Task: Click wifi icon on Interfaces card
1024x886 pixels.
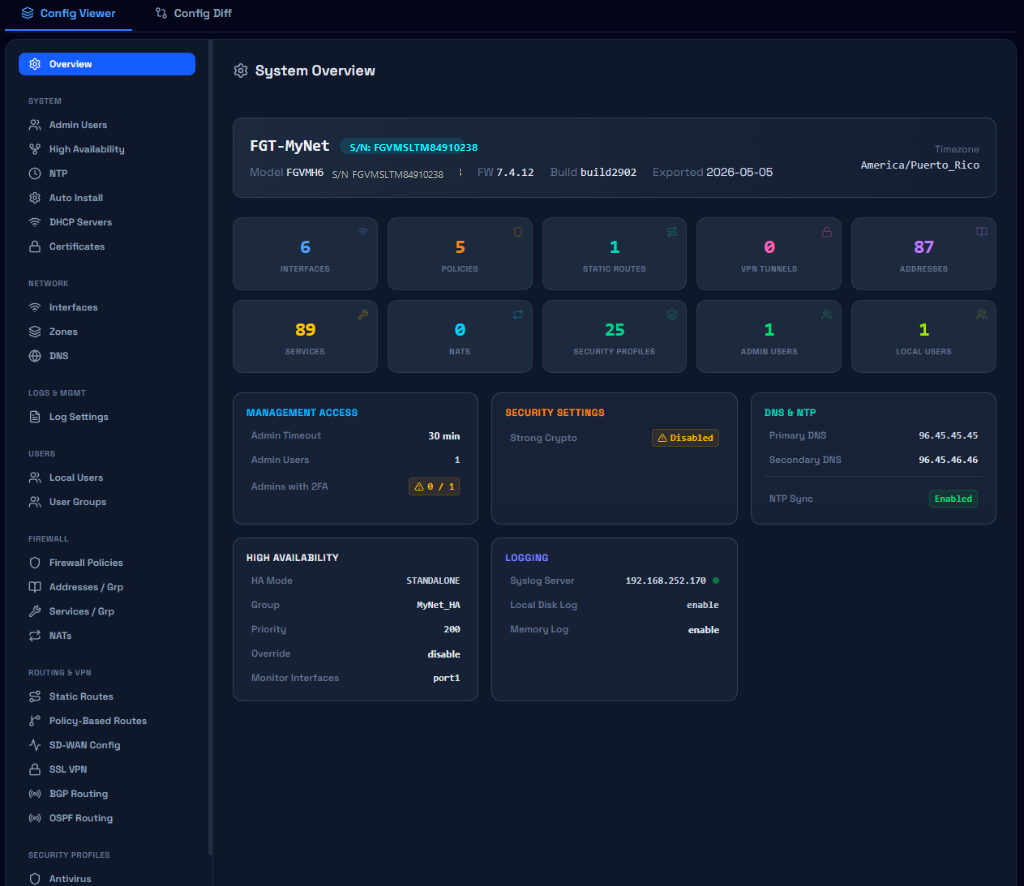Action: (363, 232)
